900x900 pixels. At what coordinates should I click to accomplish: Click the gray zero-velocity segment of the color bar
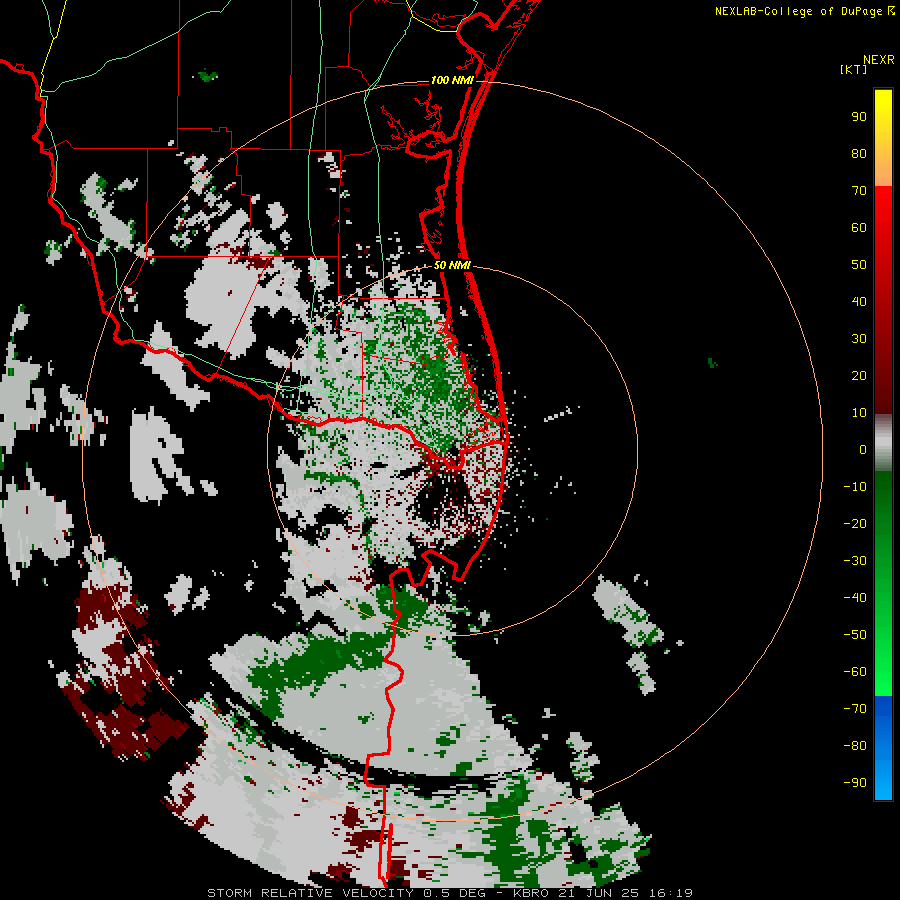(883, 443)
